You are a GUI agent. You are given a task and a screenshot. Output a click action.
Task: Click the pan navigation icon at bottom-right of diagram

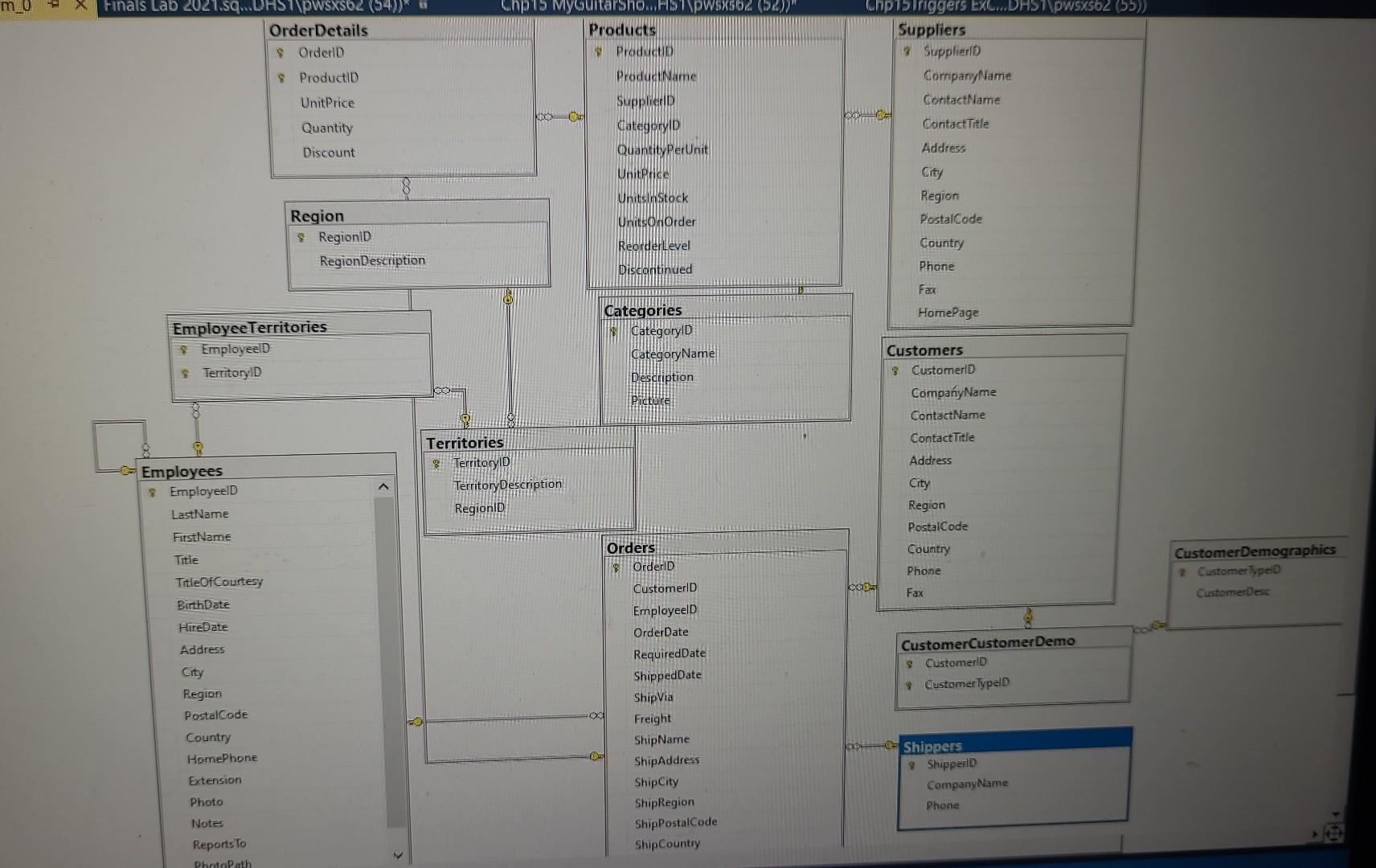coord(1336,834)
